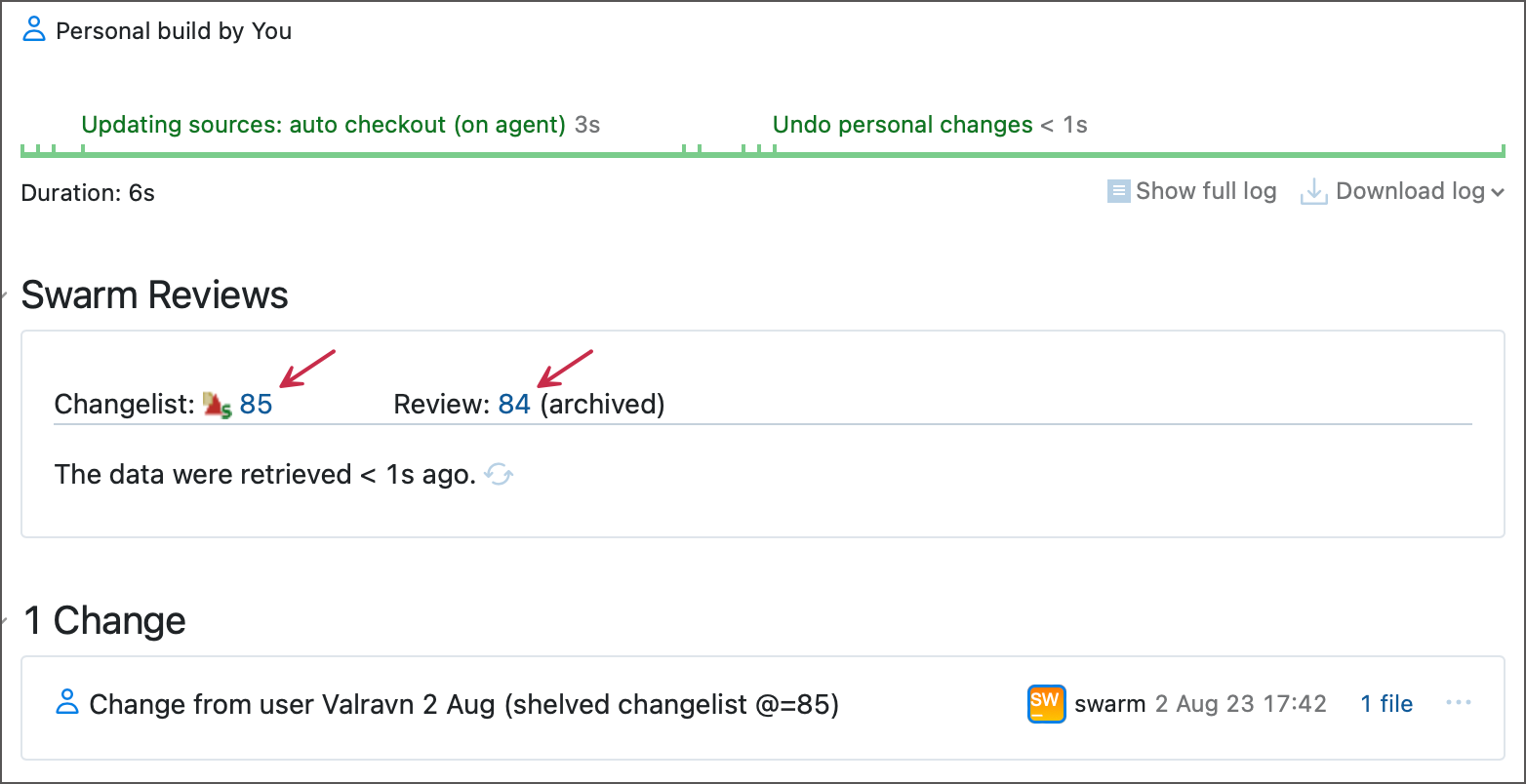This screenshot has height=784, width=1526.
Task: Click the Download log arrow icon
Action: [x=1314, y=192]
